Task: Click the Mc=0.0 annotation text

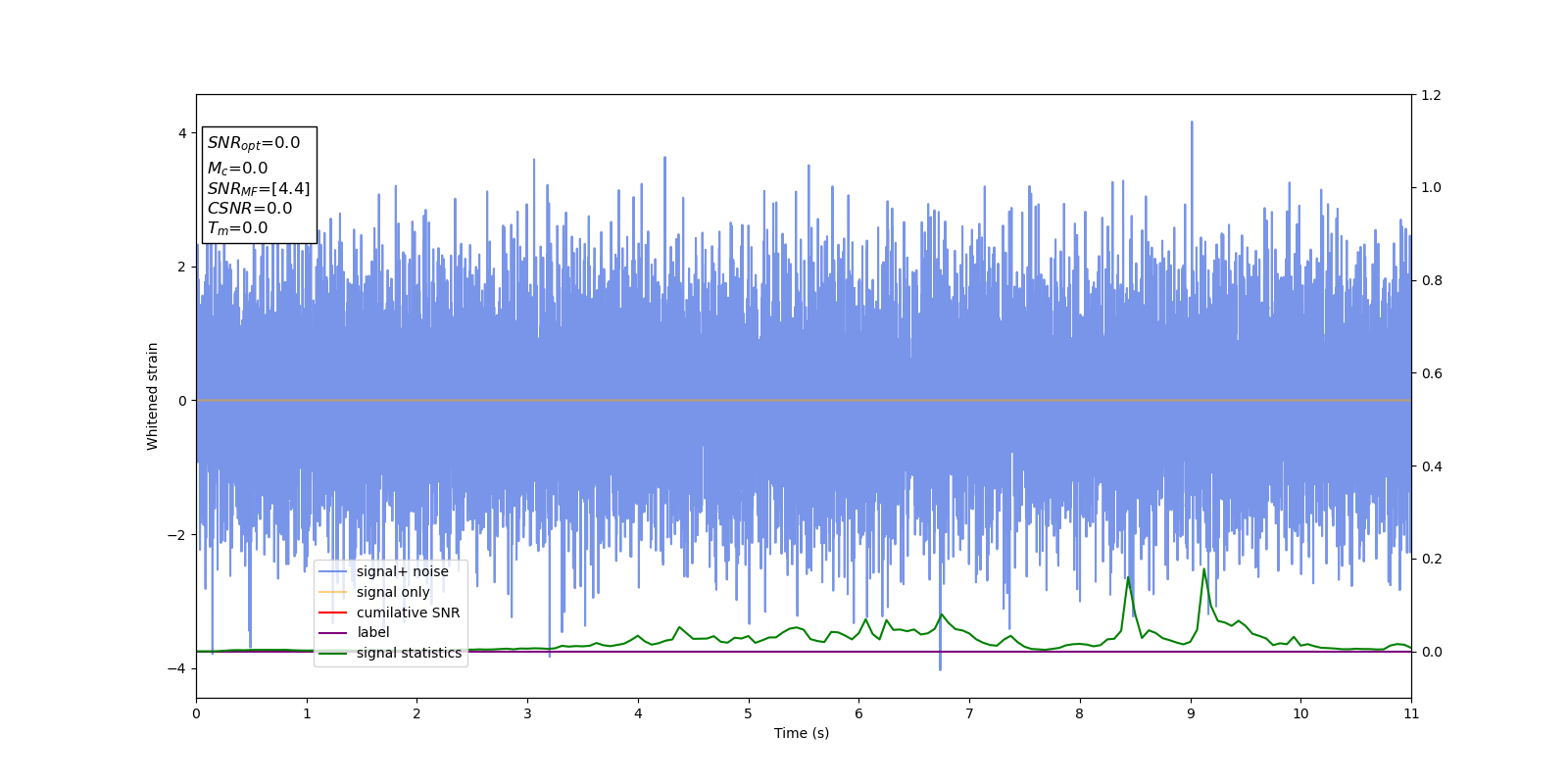Action: click(x=237, y=169)
